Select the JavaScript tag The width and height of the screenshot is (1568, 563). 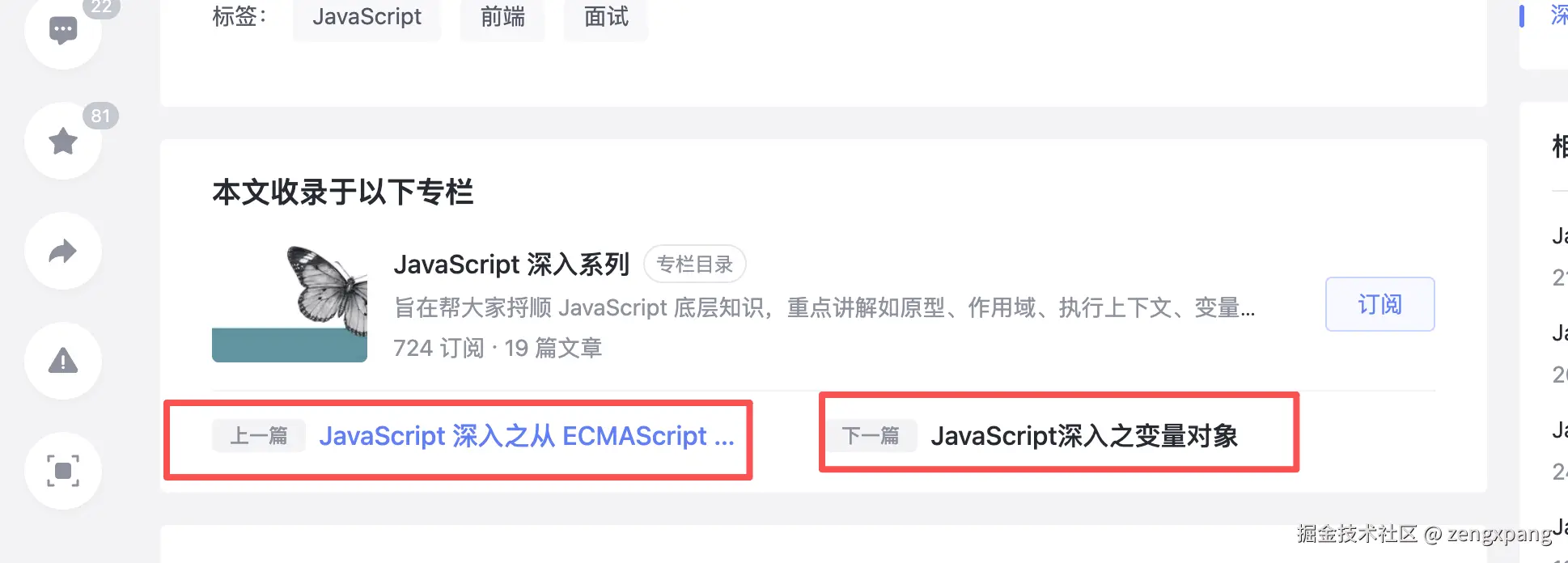(367, 17)
